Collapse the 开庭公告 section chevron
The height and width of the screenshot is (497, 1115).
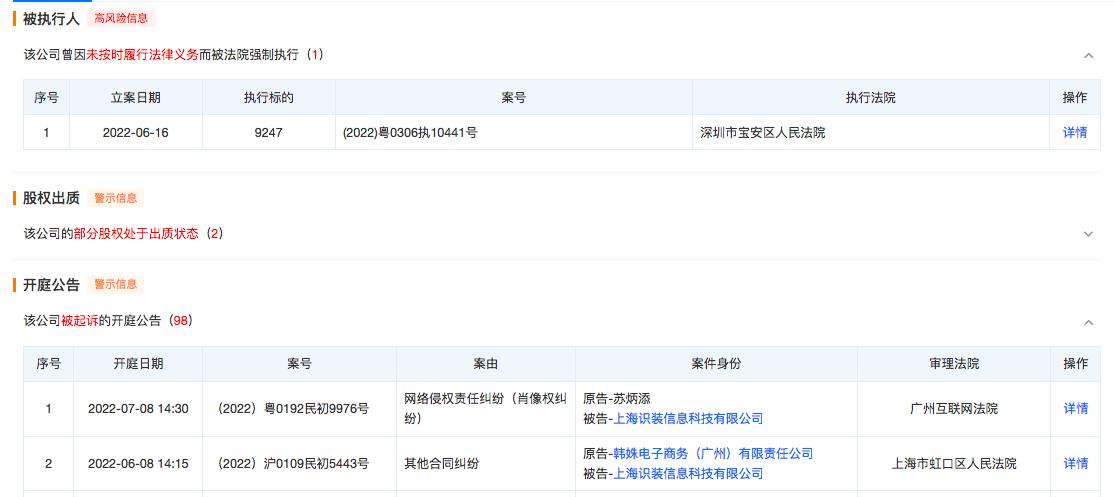tap(1088, 323)
